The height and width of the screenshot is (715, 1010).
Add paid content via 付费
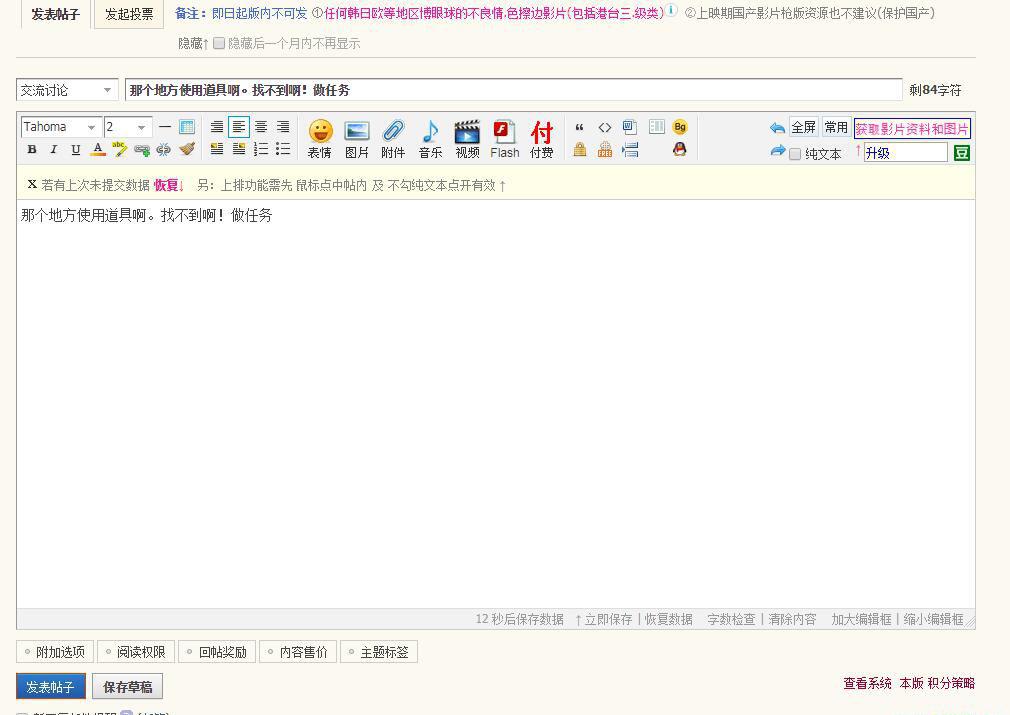click(x=542, y=138)
